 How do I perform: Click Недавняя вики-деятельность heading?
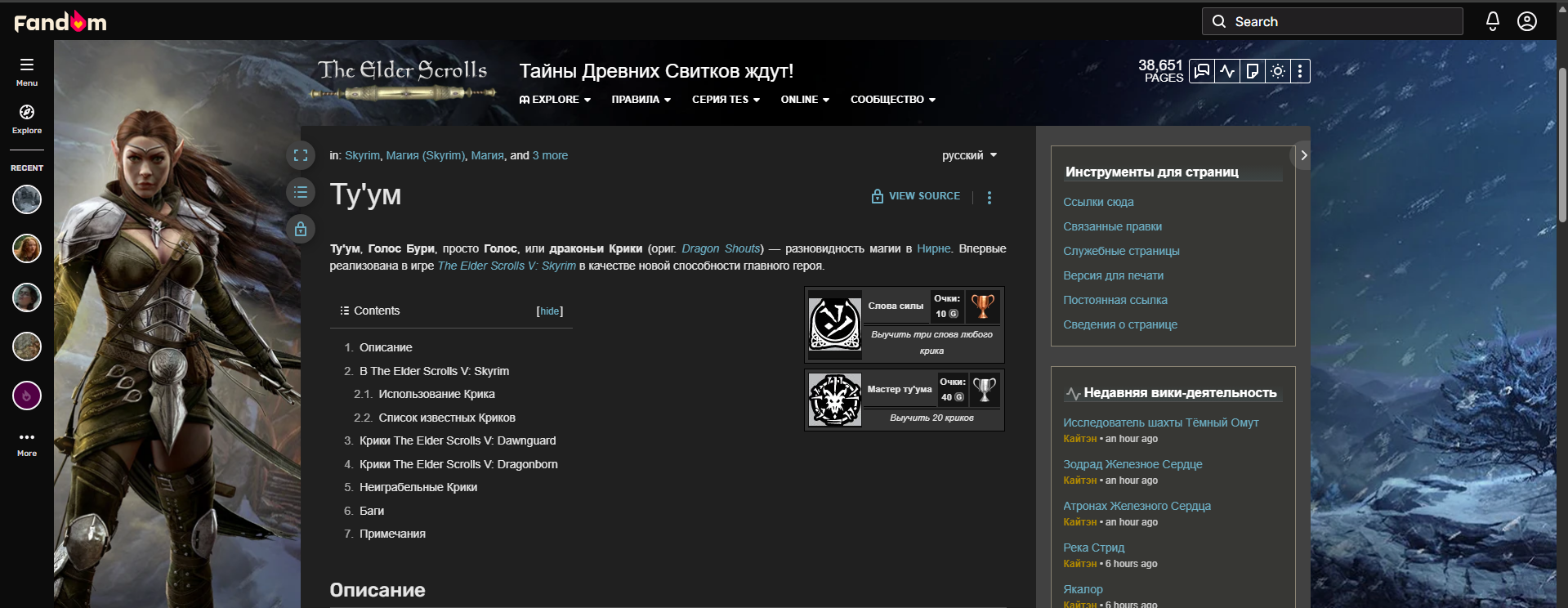(1180, 393)
